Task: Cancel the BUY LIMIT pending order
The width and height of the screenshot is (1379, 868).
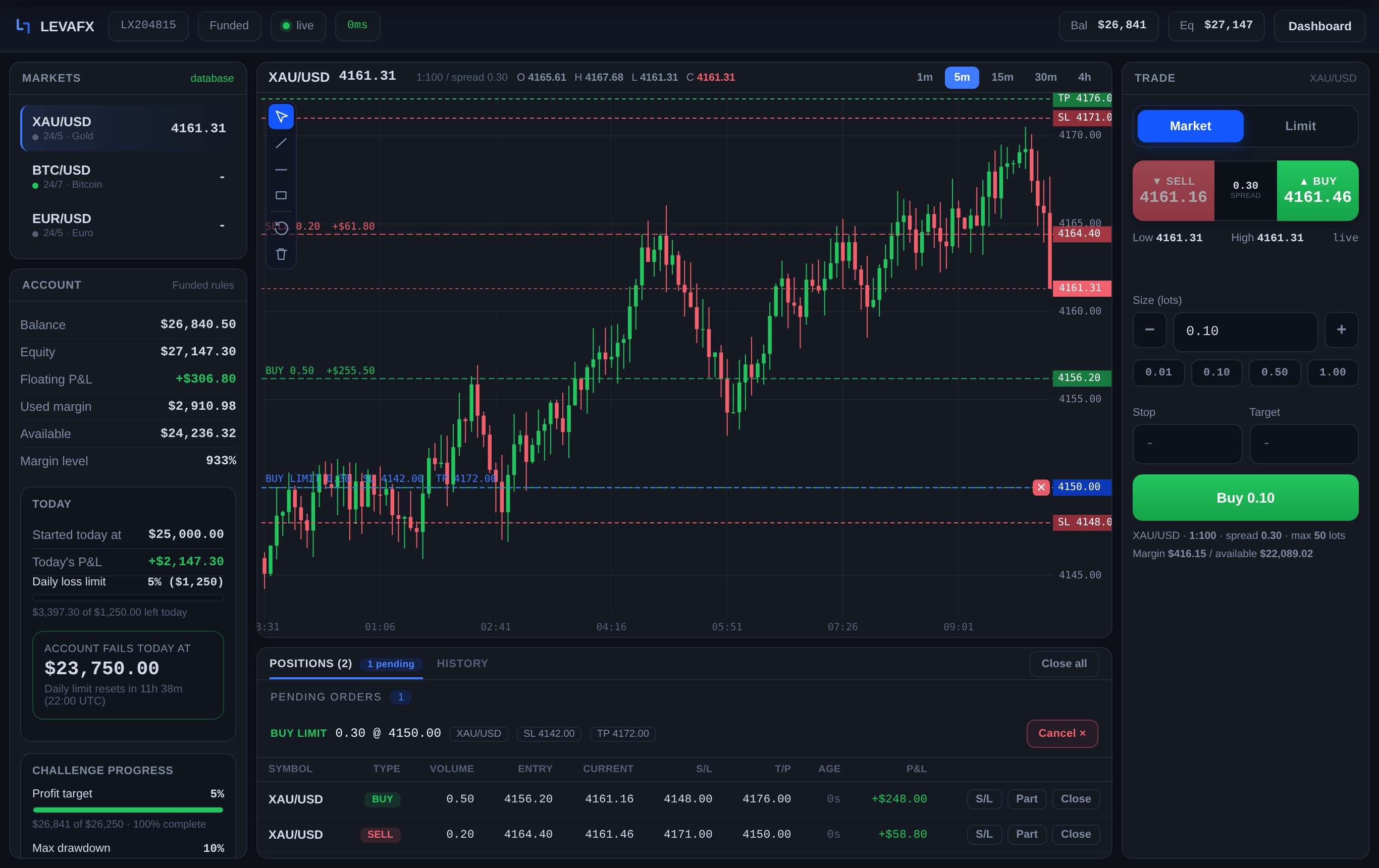Action: pos(1062,733)
